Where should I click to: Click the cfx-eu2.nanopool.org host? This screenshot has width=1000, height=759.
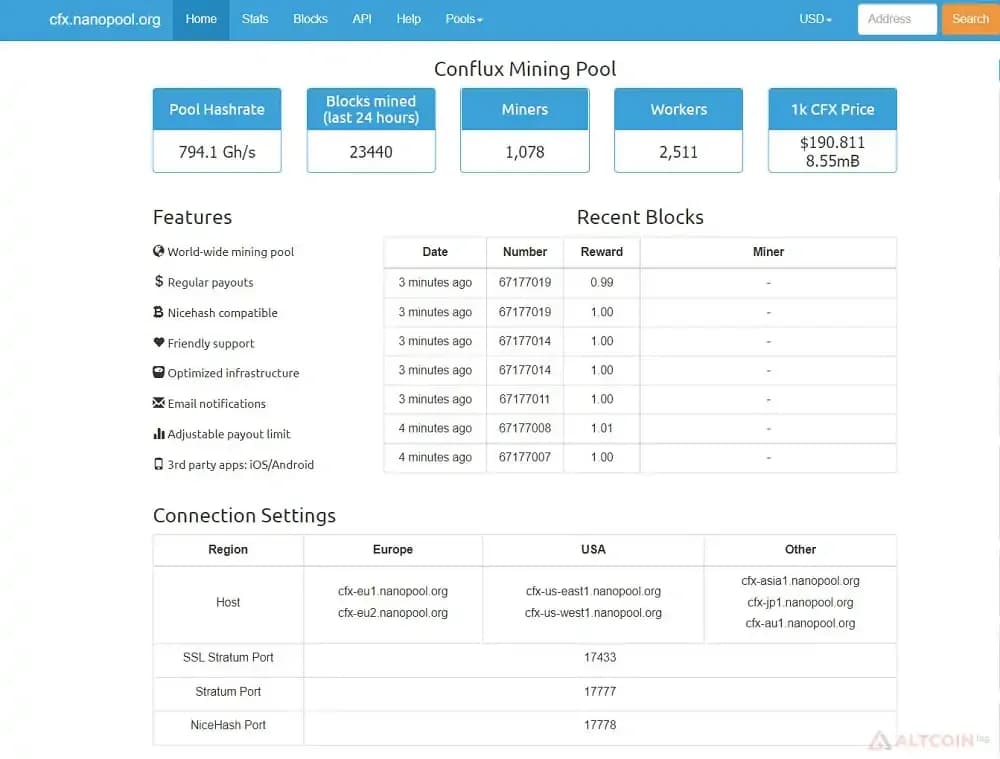393,613
